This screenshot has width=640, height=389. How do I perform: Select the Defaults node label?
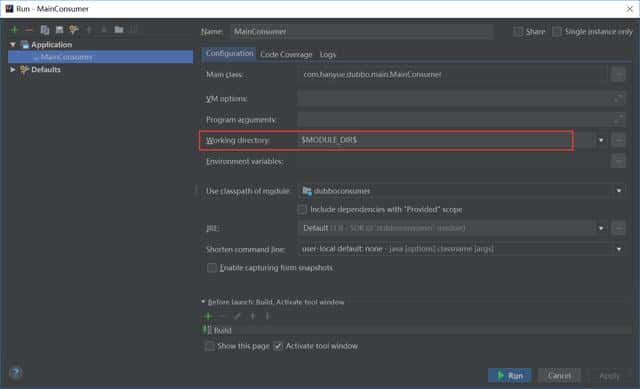[46, 69]
